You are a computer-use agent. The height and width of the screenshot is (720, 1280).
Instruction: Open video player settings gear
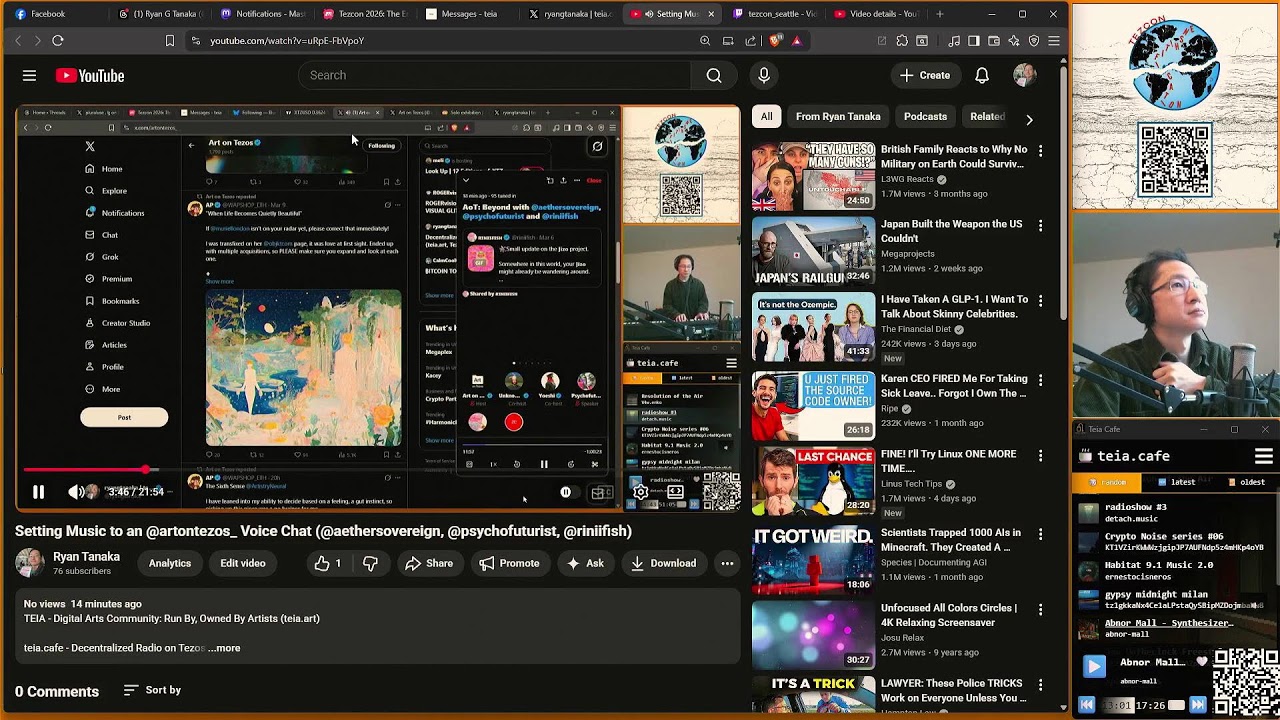[641, 492]
